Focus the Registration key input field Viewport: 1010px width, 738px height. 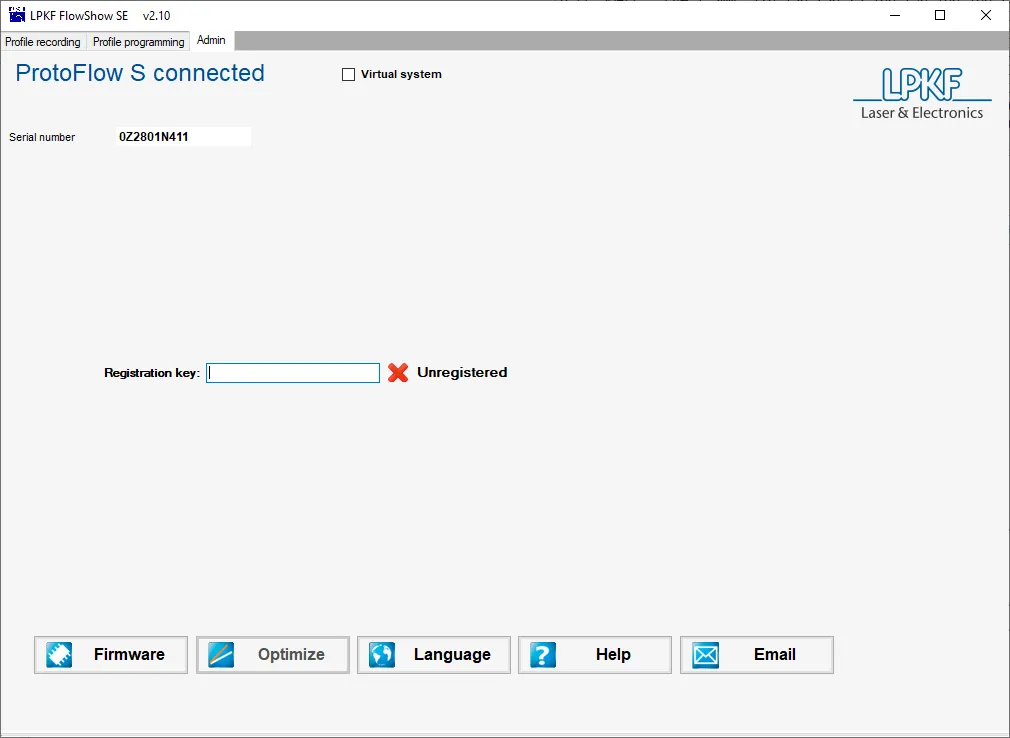293,373
